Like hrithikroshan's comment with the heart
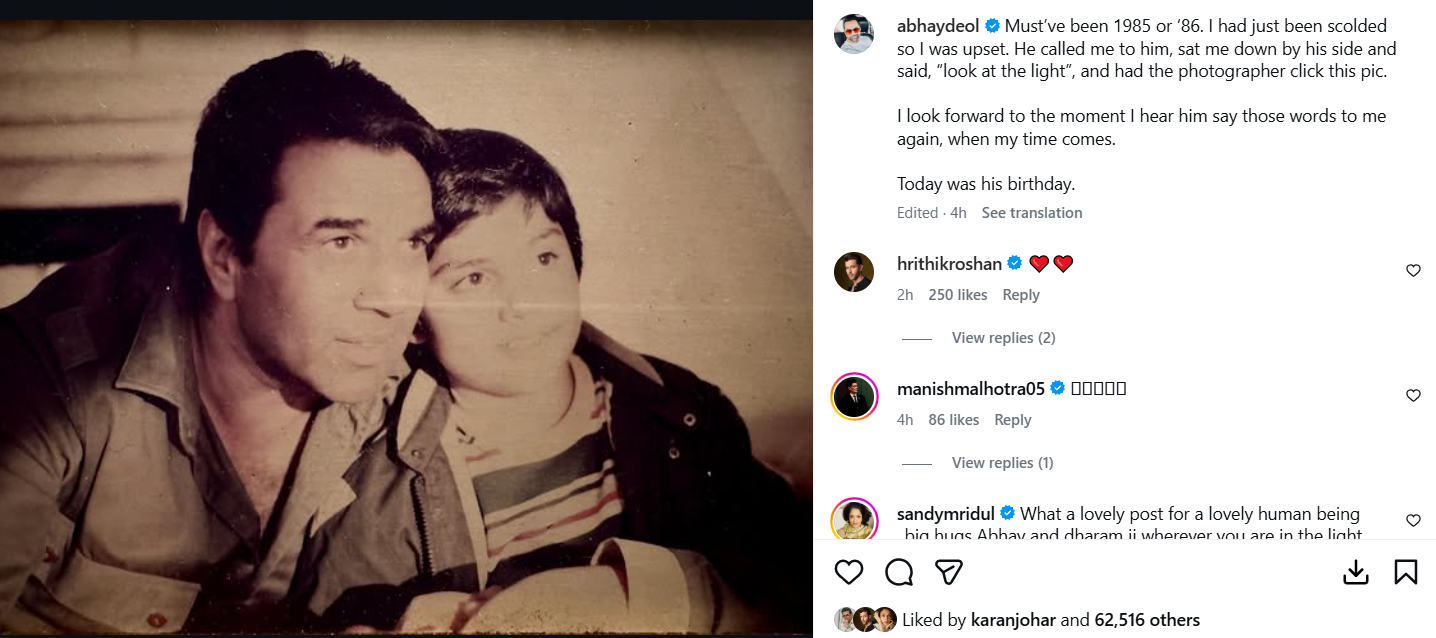Screen dimensions: 1436x638 [x=1413, y=270]
